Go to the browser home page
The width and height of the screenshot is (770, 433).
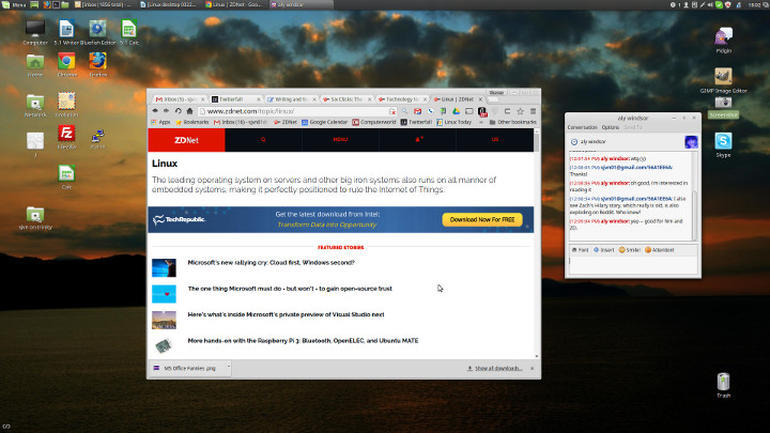[x=190, y=111]
